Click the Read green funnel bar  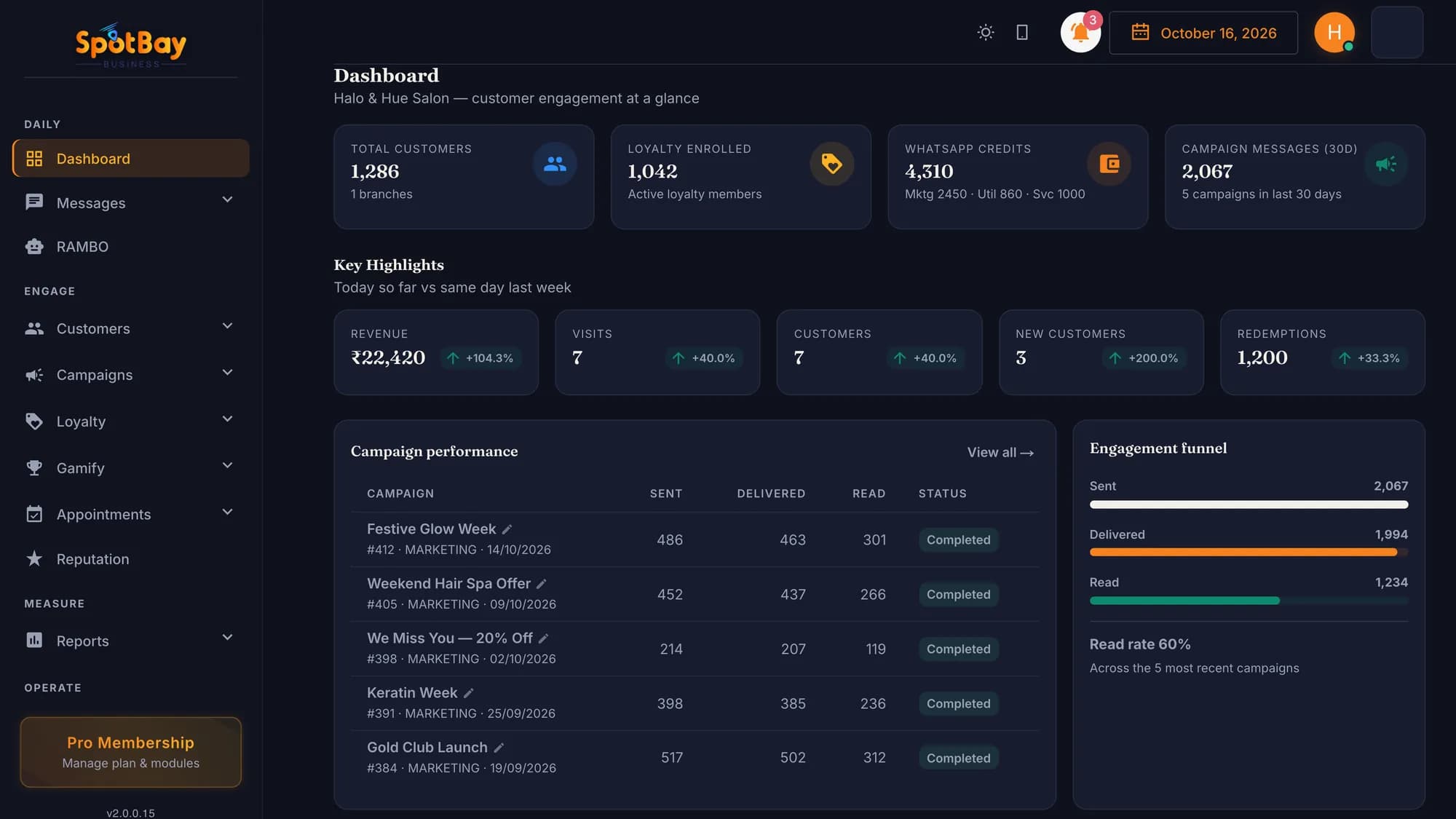tap(1184, 601)
